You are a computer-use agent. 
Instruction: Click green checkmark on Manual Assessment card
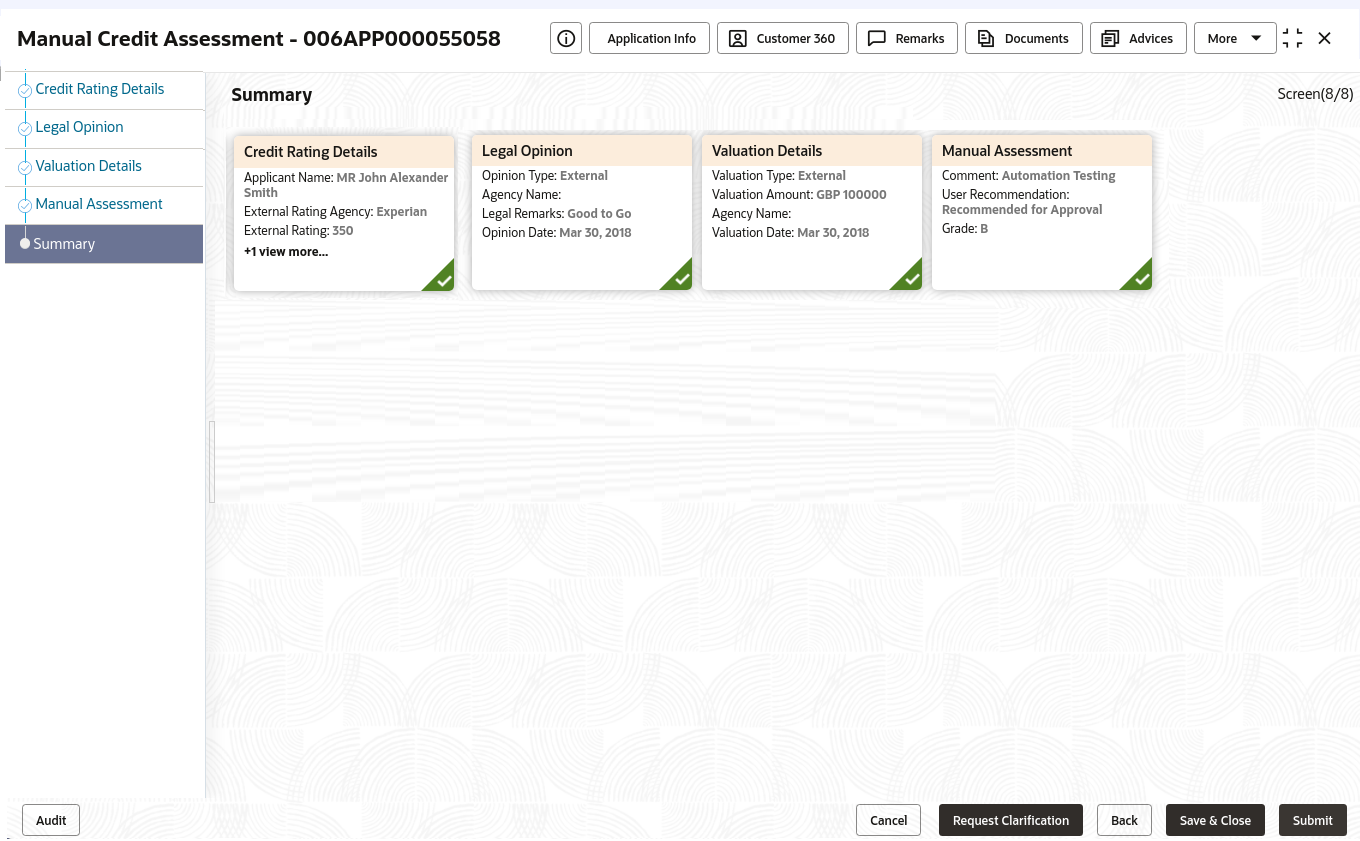(x=1140, y=278)
